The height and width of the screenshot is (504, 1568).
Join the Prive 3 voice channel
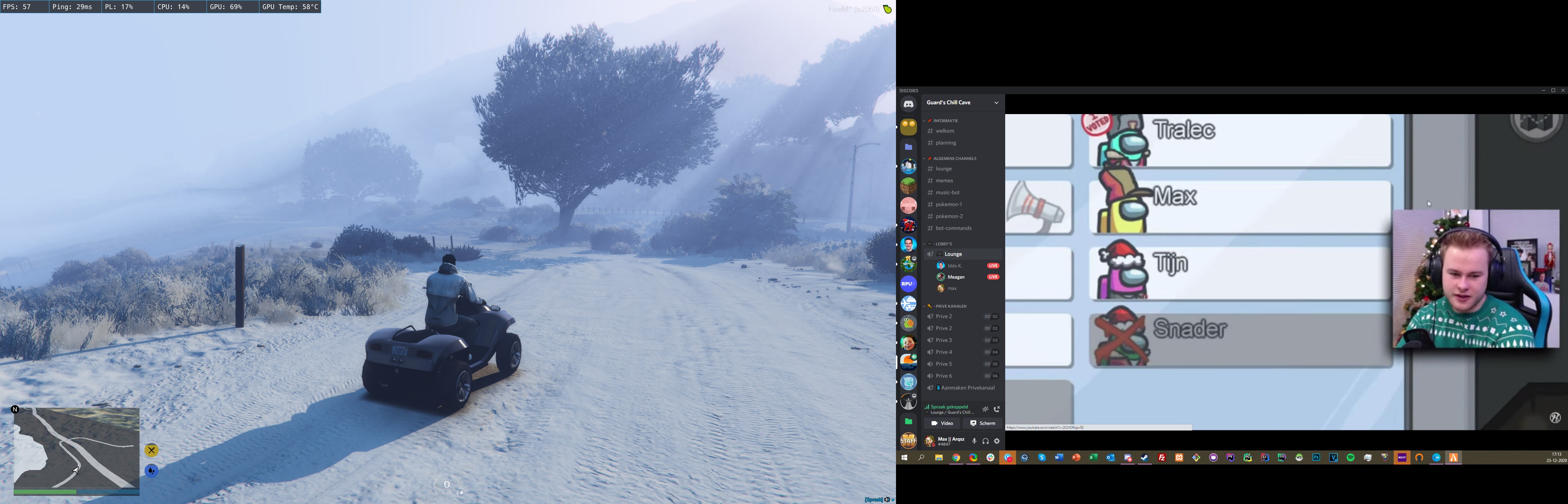pos(944,340)
